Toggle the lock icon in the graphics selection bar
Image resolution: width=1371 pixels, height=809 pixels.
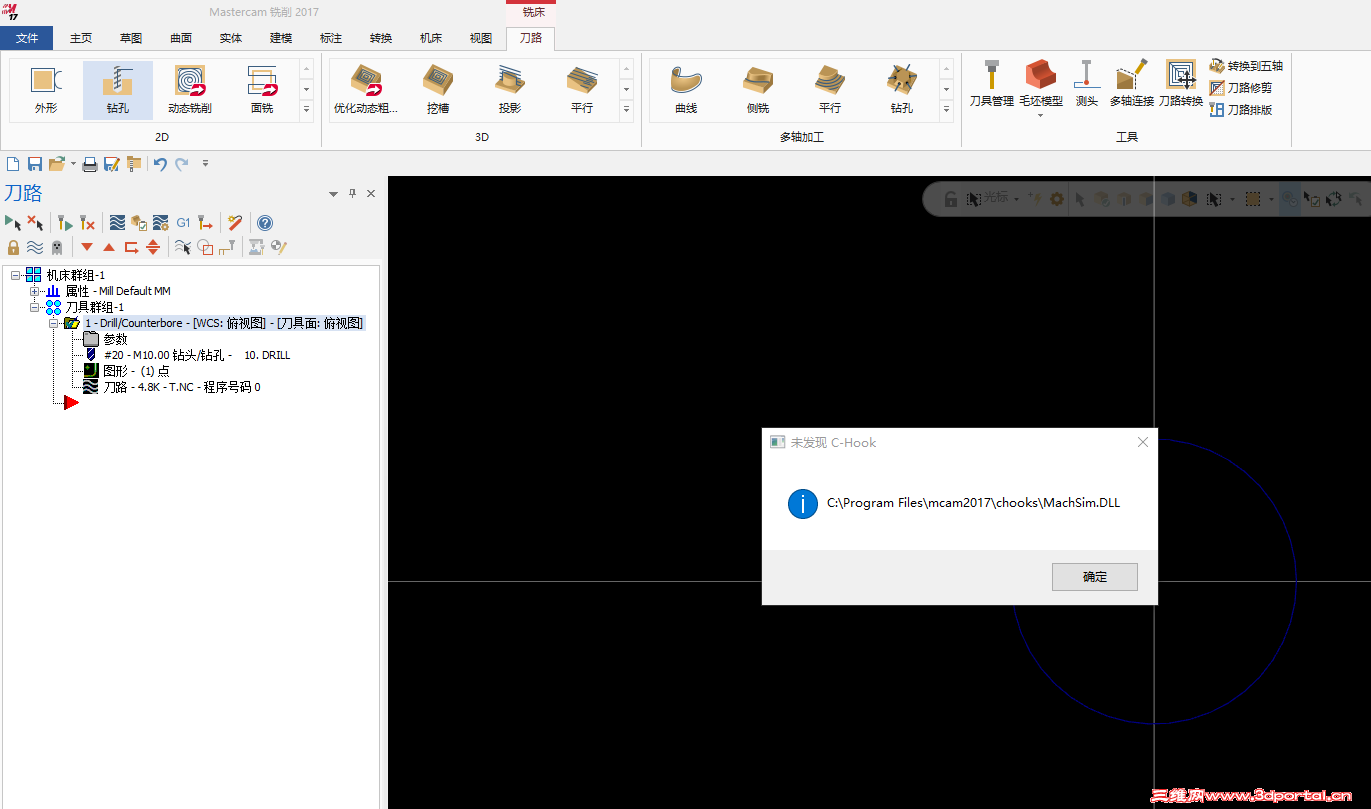click(951, 199)
